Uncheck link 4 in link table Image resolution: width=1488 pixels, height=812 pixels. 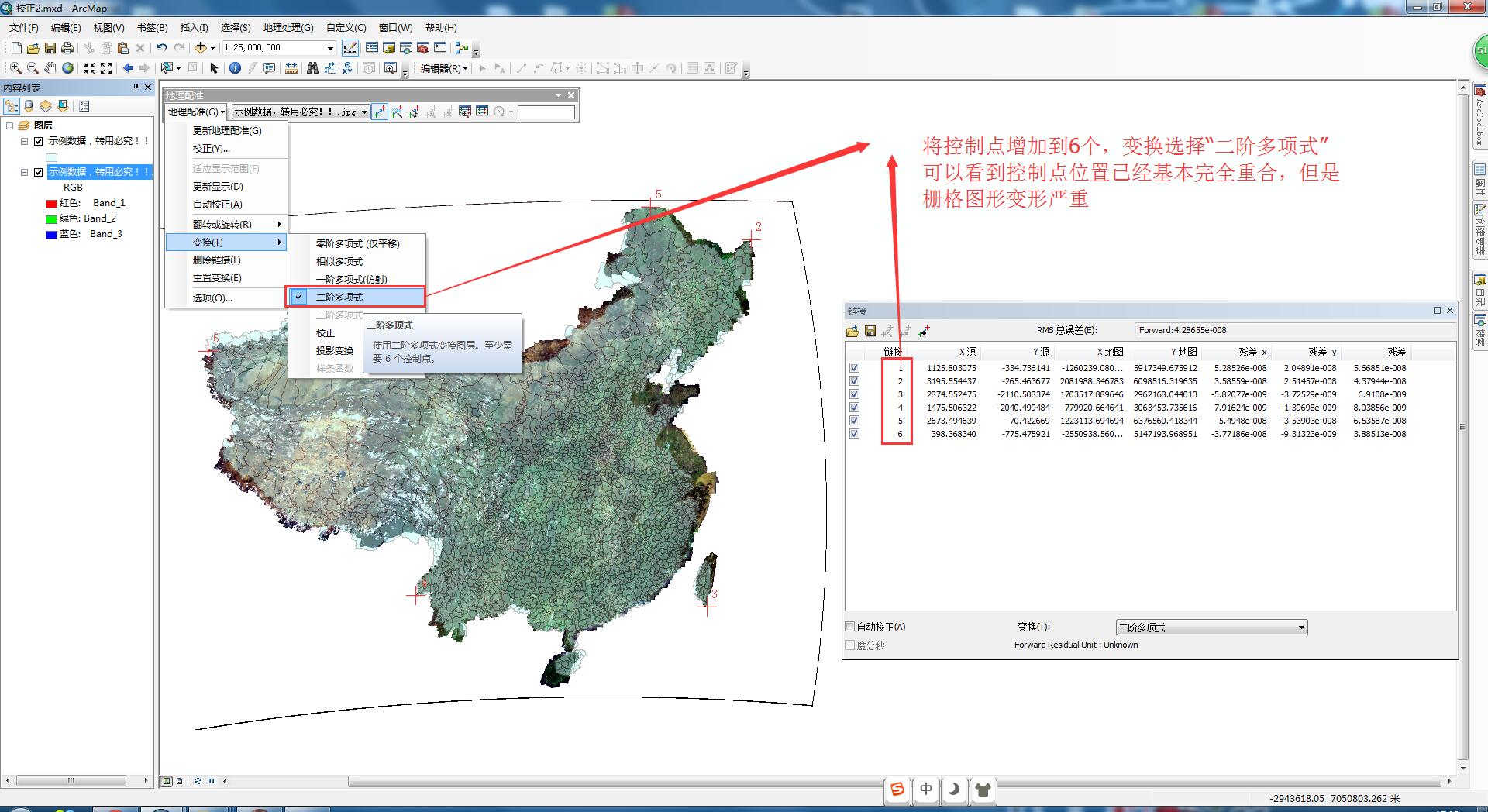pyautogui.click(x=854, y=408)
